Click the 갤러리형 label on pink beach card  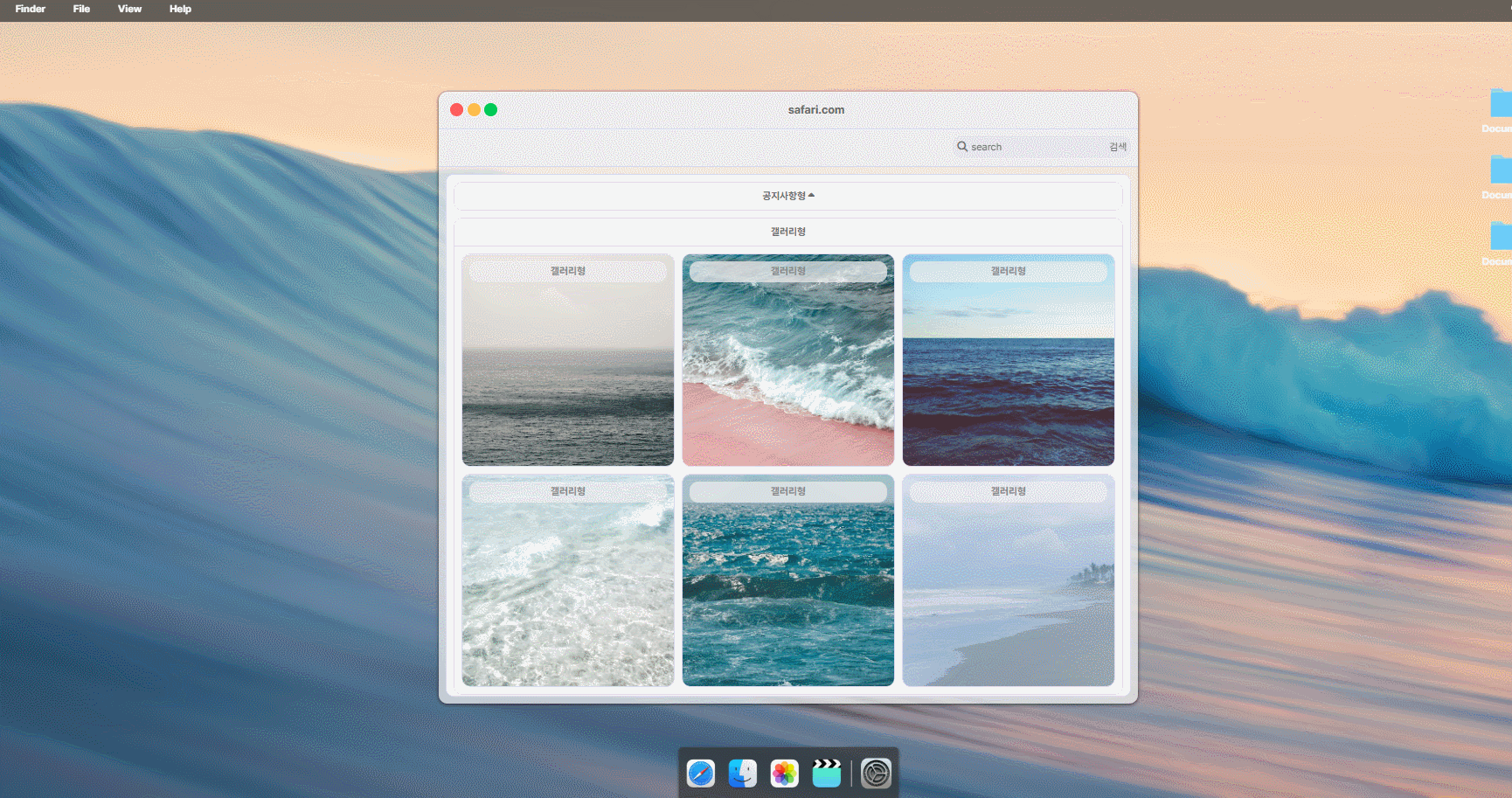[x=788, y=272]
